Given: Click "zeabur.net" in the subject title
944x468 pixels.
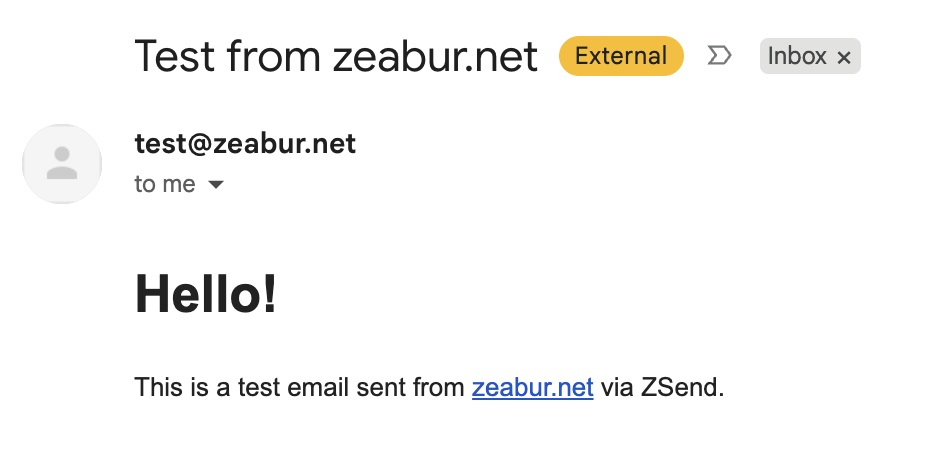Looking at the screenshot, I should [434, 56].
